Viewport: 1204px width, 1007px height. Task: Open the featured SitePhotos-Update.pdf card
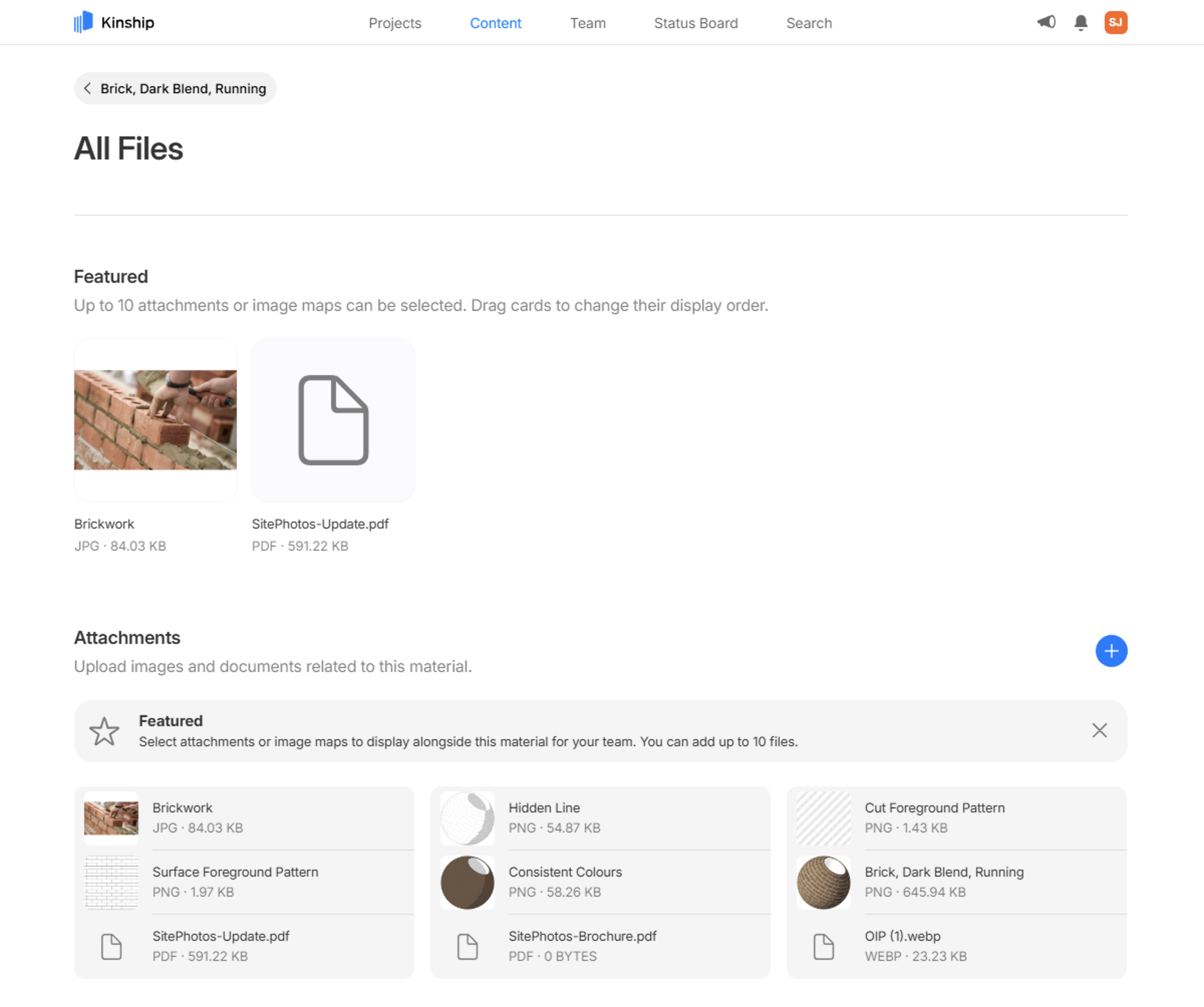[x=333, y=420]
